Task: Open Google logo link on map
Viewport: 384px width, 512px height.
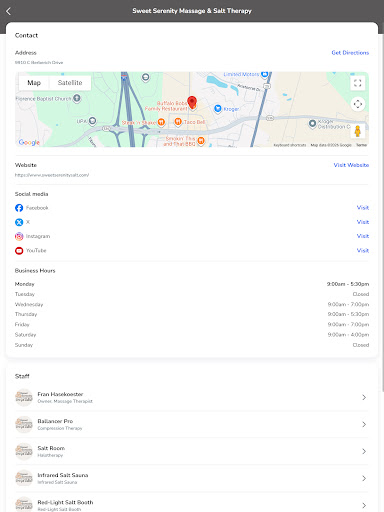Action: (29, 142)
